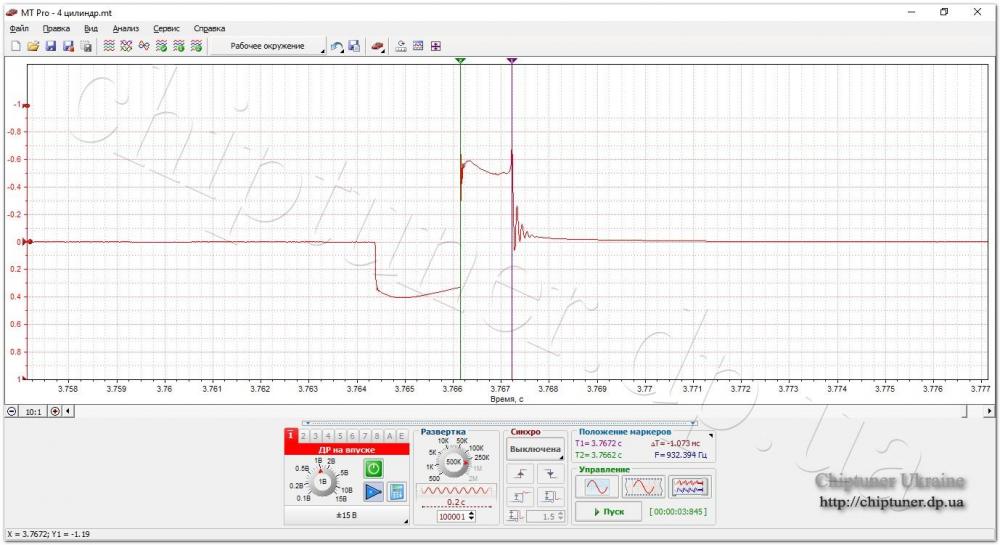
Task: Click the voltage range knob showing 1В
Action: [x=323, y=482]
